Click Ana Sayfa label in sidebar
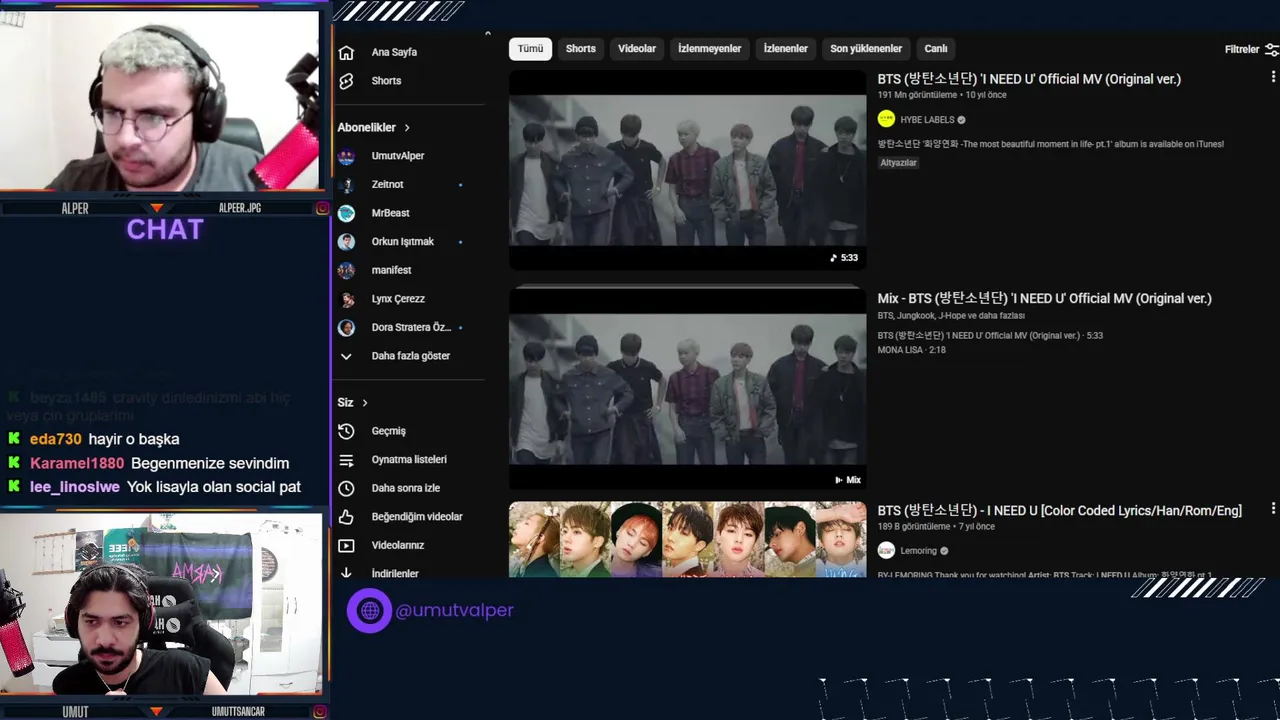This screenshot has height=720, width=1280. click(x=394, y=52)
